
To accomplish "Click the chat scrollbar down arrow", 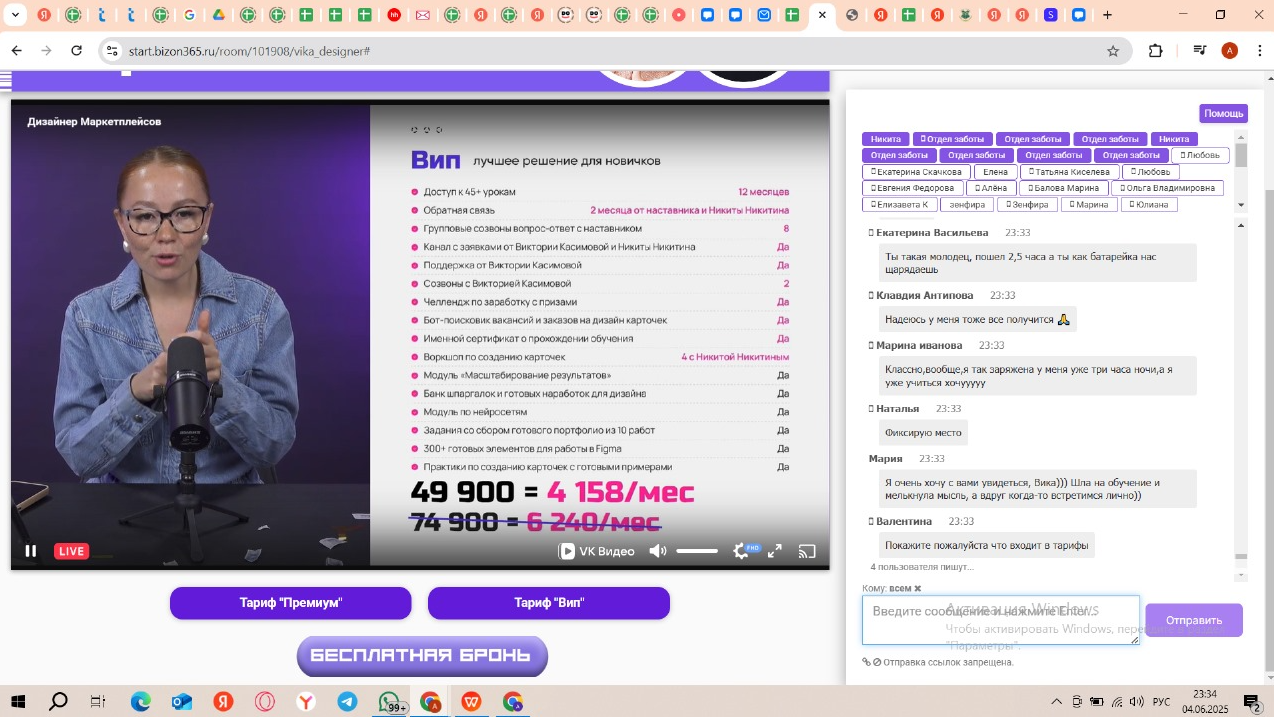I will click(x=1241, y=575).
